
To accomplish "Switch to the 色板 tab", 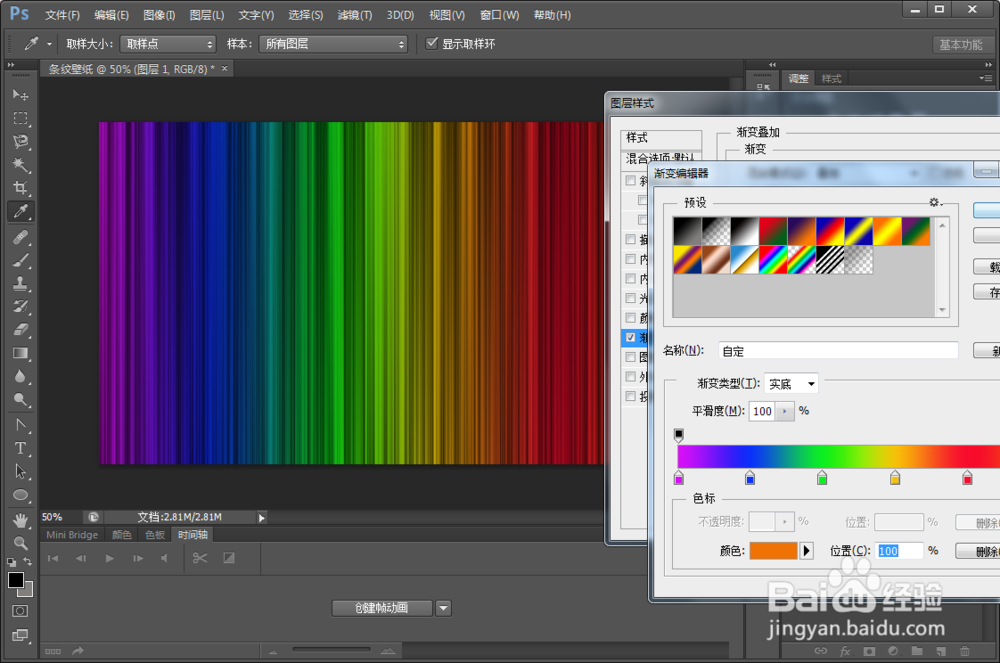I will 155,535.
